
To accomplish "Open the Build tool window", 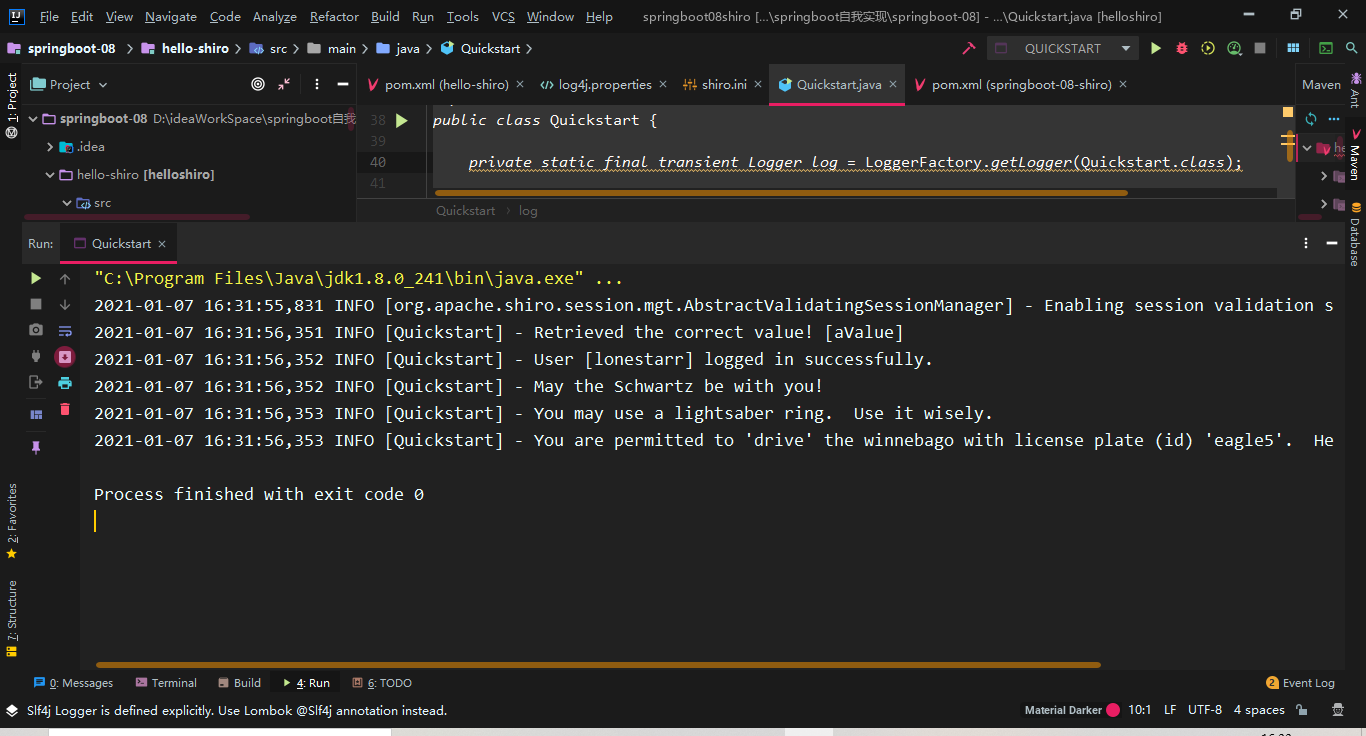I will (239, 683).
